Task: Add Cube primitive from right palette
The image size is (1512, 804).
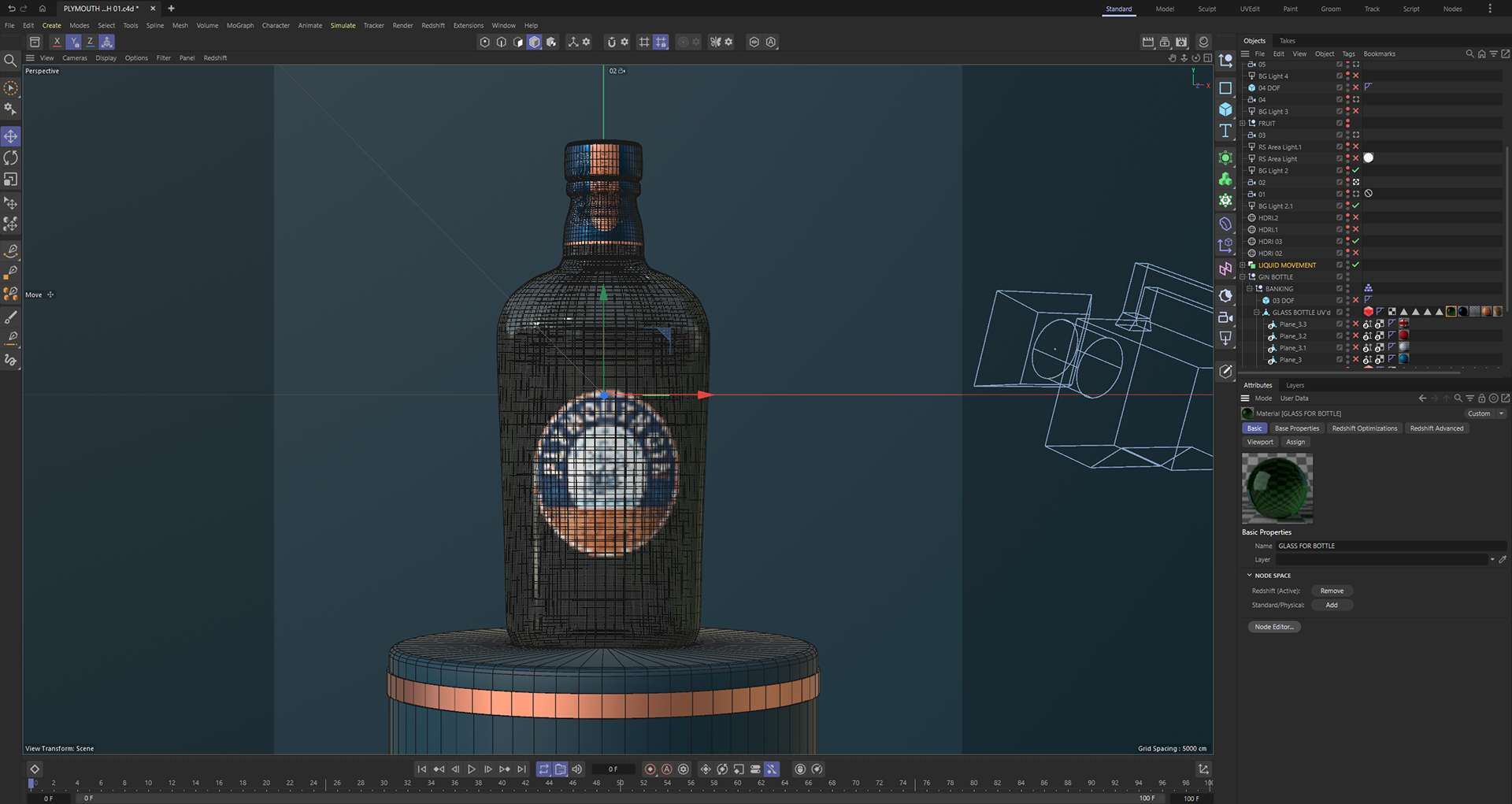Action: [x=1225, y=109]
